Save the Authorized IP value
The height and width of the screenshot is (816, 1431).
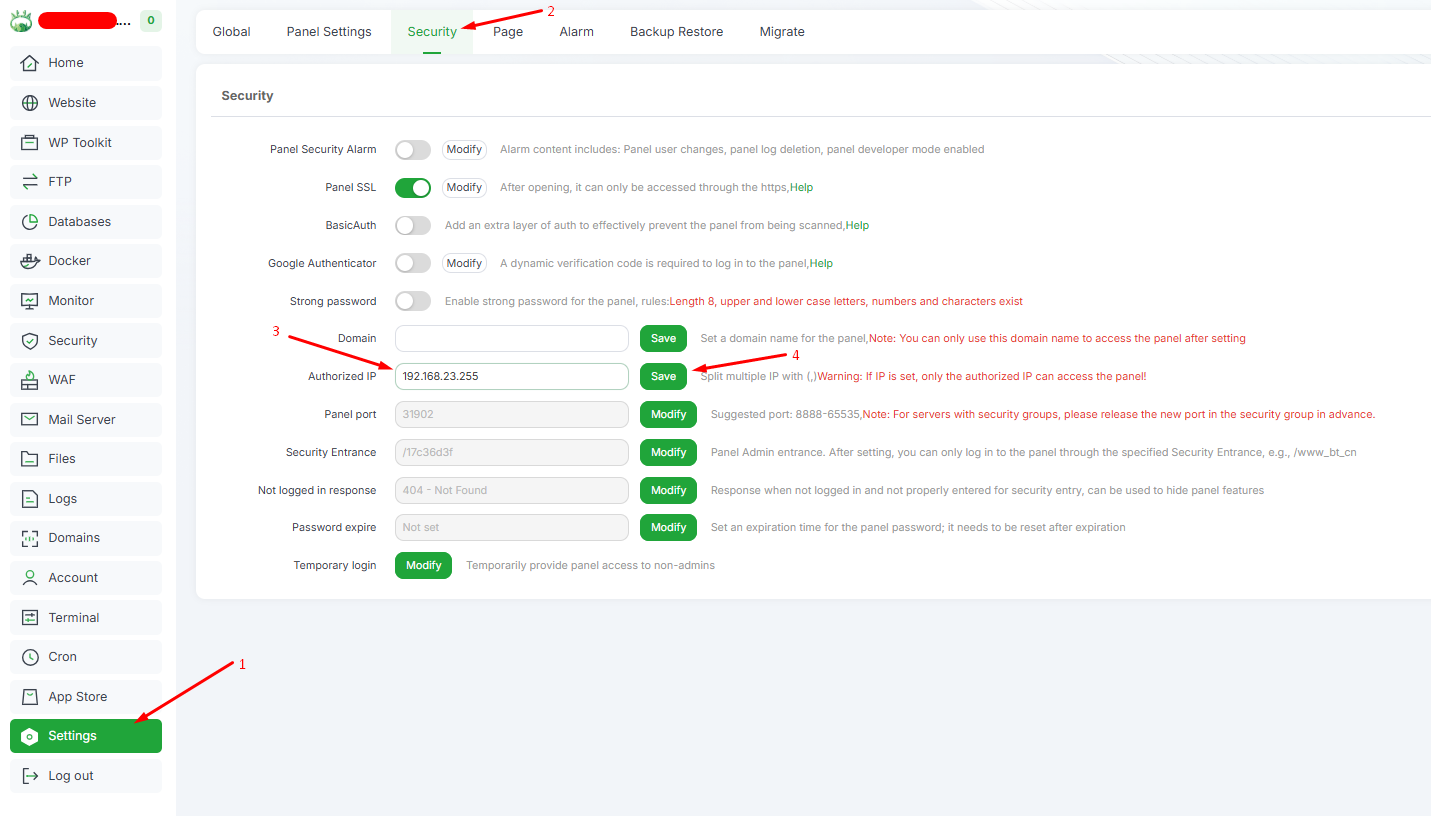coord(663,377)
